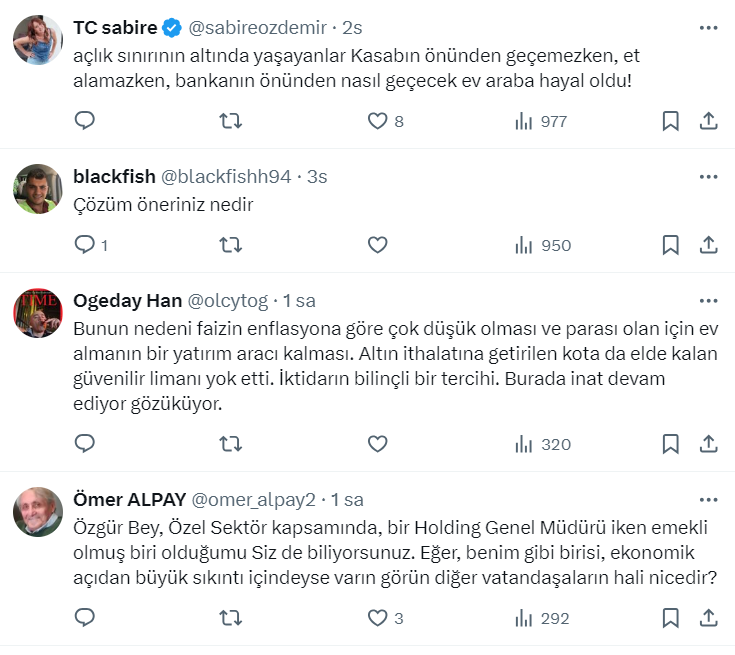Like blackfish's tweet

click(377, 245)
